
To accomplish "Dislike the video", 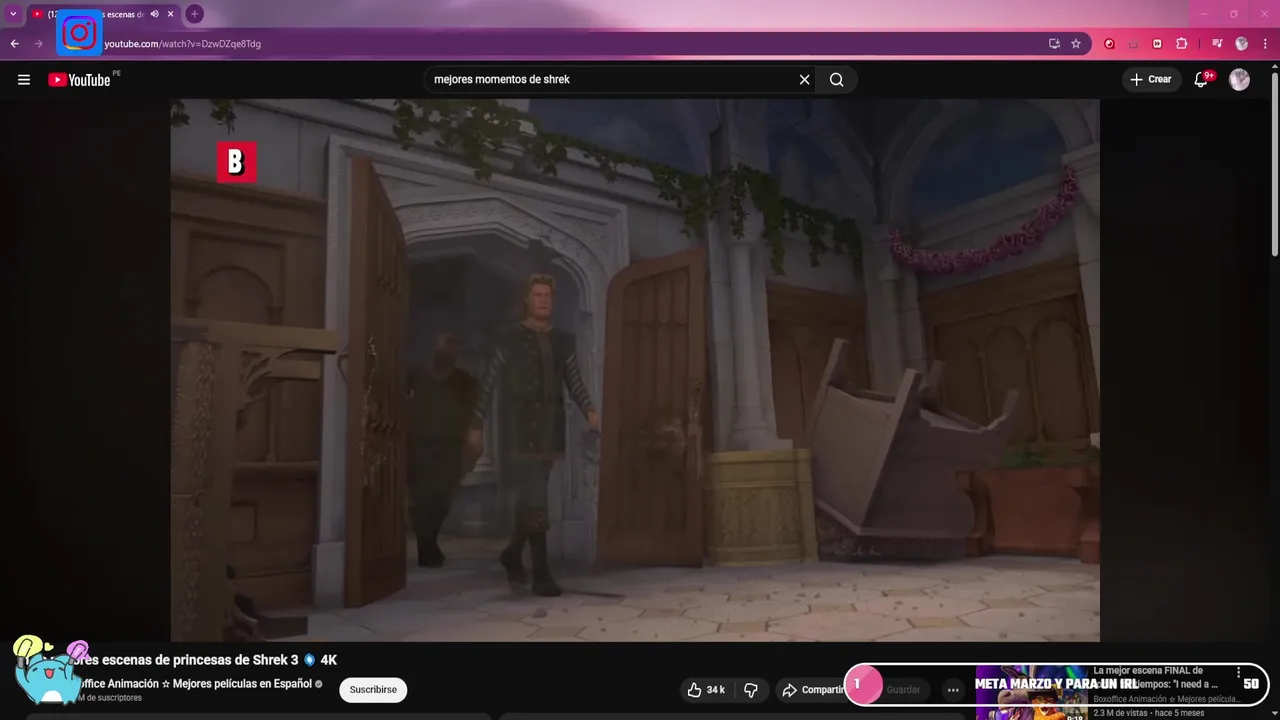I will coord(751,690).
